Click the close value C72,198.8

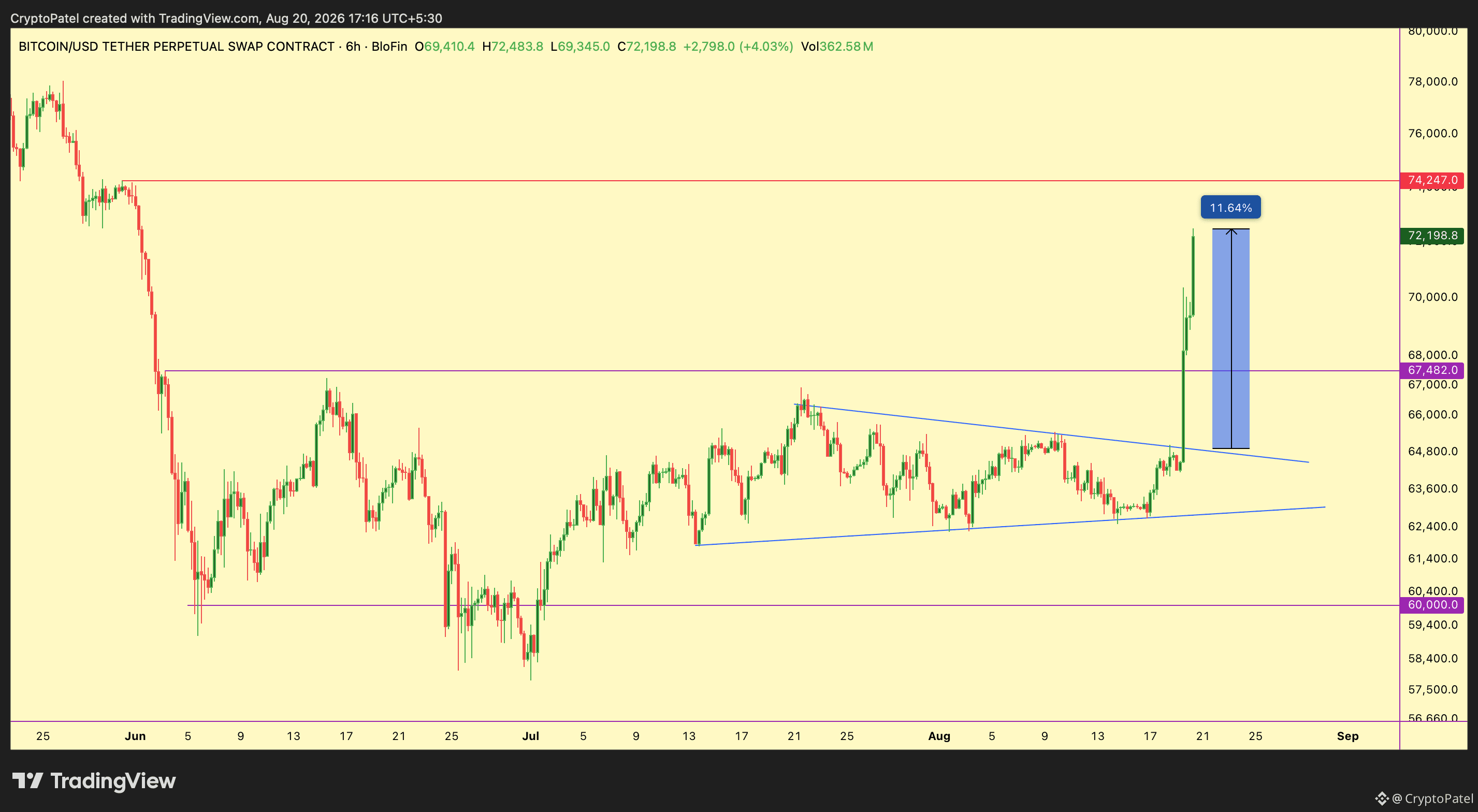pyautogui.click(x=647, y=47)
